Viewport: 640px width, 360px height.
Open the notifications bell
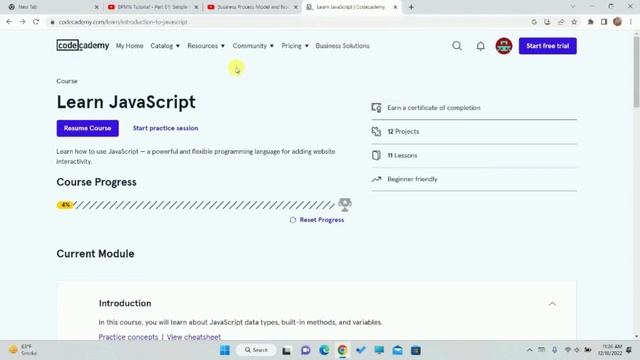point(480,46)
